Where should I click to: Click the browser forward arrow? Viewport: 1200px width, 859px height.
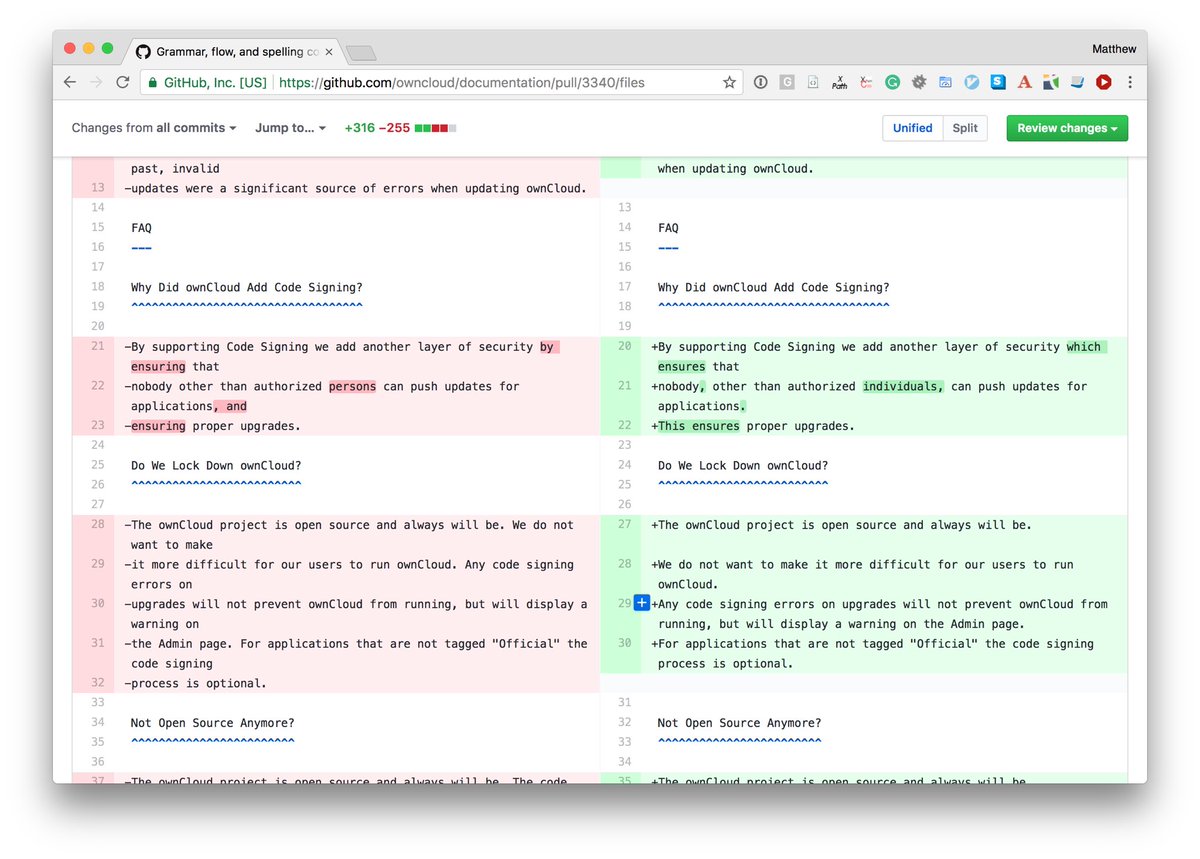point(96,83)
